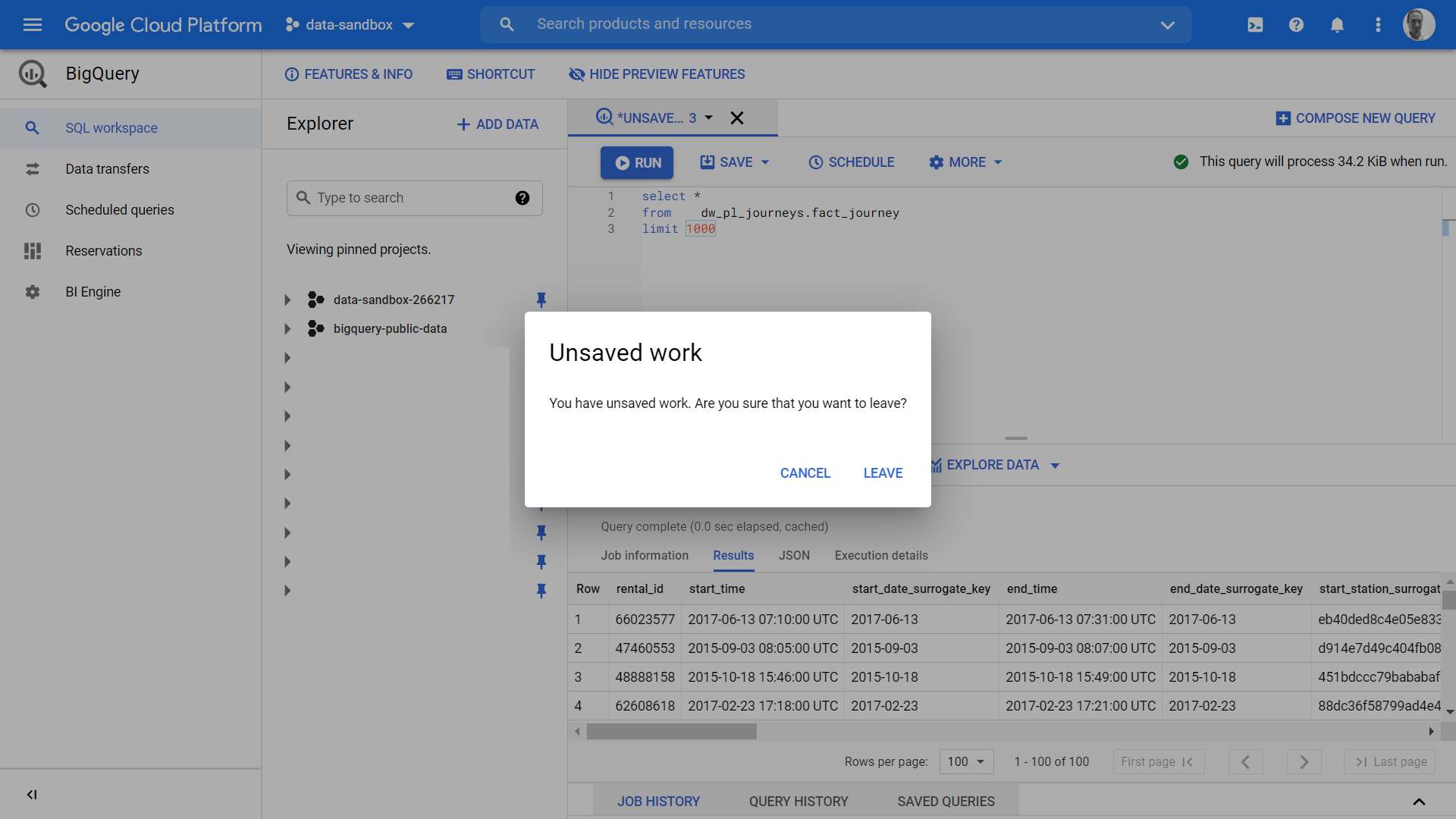Open the help question mark menu
Image resolution: width=1456 pixels, height=819 pixels.
(1296, 24)
